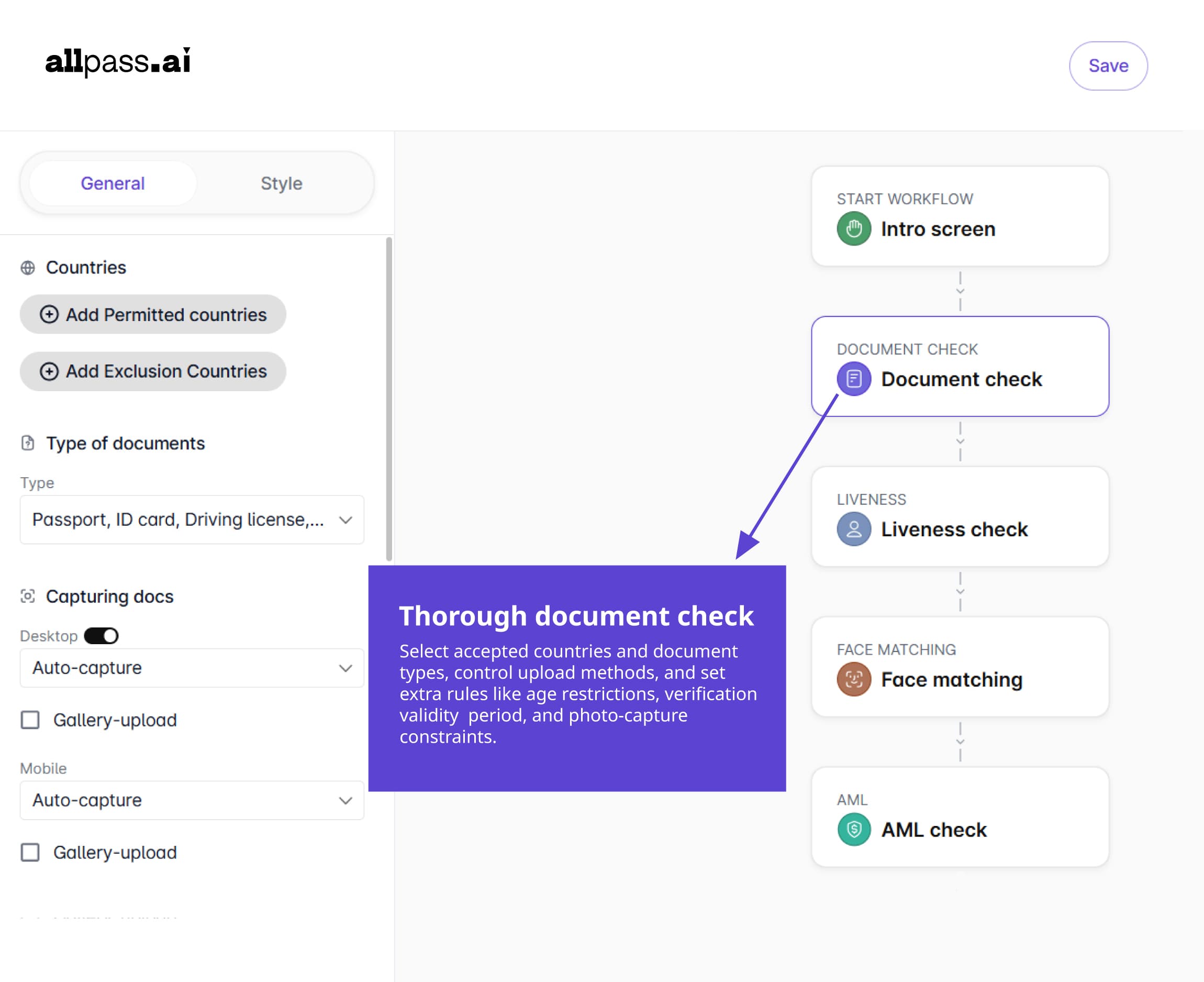Check Gallery-upload under Desktop
The image size is (1204, 982).
[x=30, y=720]
